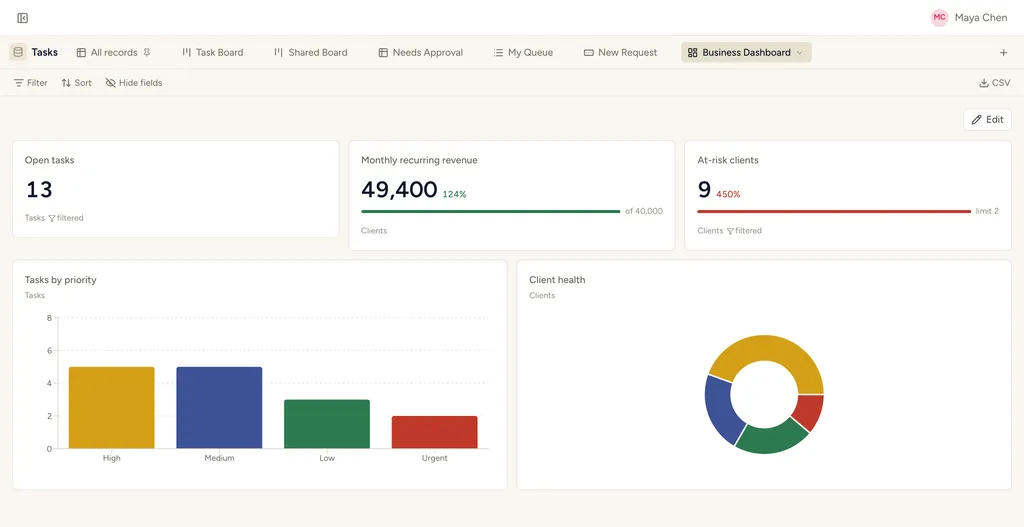Click the 'Tasks by priority' chart title
Image resolution: width=1024 pixels, height=527 pixels.
pyautogui.click(x=61, y=279)
